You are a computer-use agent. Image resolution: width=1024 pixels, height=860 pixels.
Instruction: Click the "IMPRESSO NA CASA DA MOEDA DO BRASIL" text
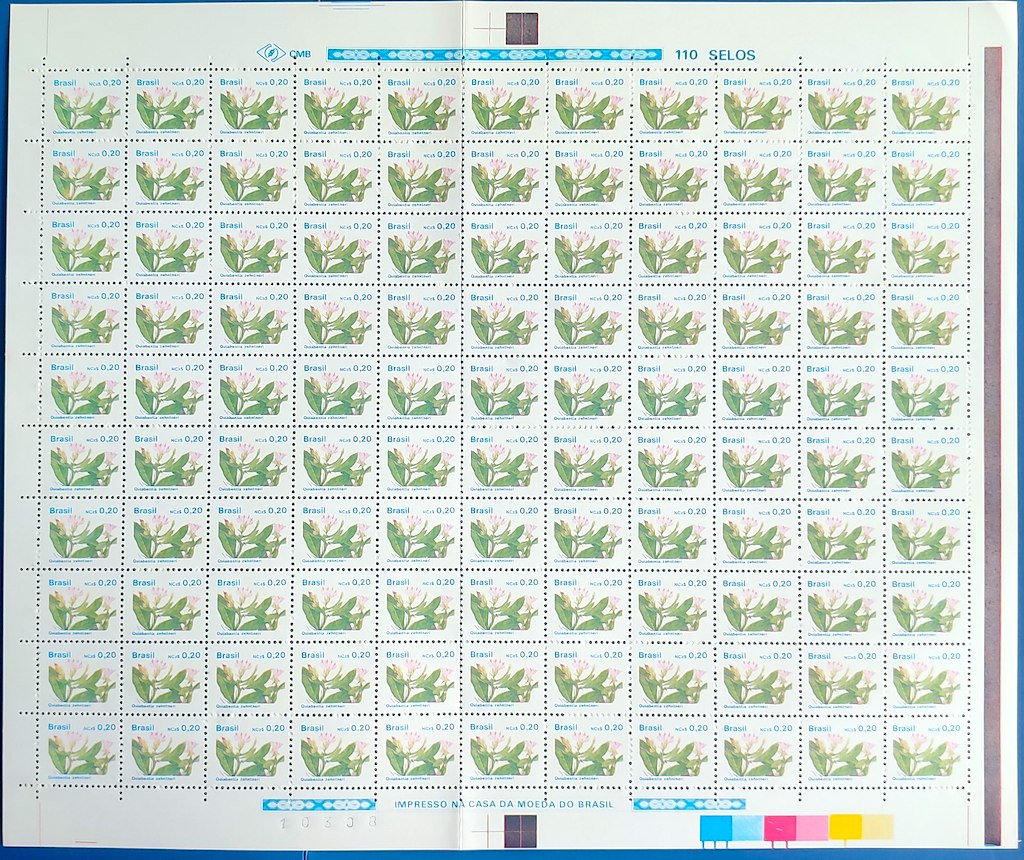pyautogui.click(x=507, y=804)
